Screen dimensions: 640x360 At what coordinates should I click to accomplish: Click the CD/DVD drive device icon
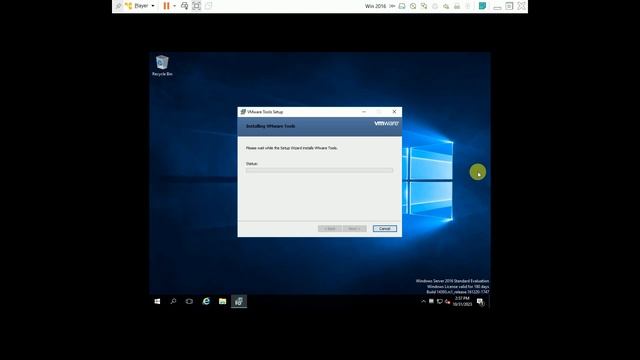[413, 6]
